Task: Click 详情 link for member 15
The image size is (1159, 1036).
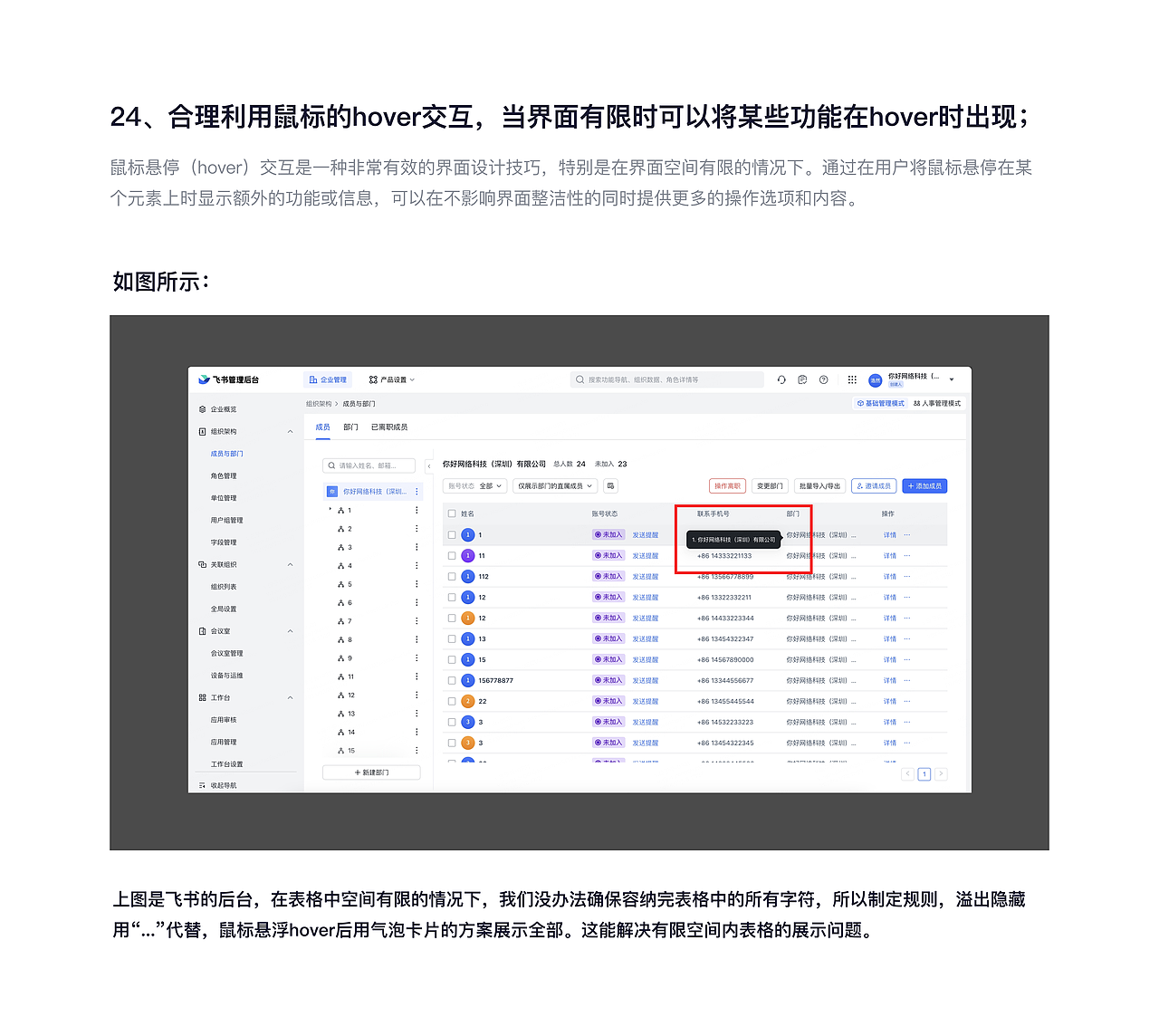Action: tap(890, 660)
